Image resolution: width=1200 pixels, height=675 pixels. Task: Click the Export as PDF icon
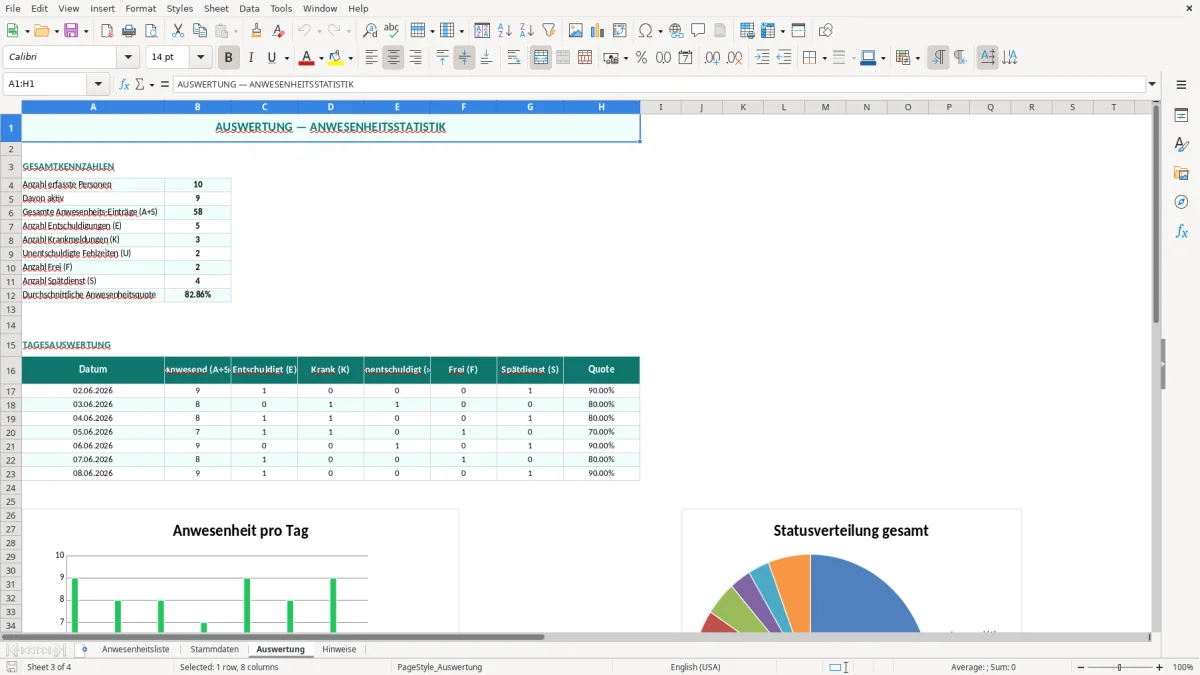[x=107, y=31]
